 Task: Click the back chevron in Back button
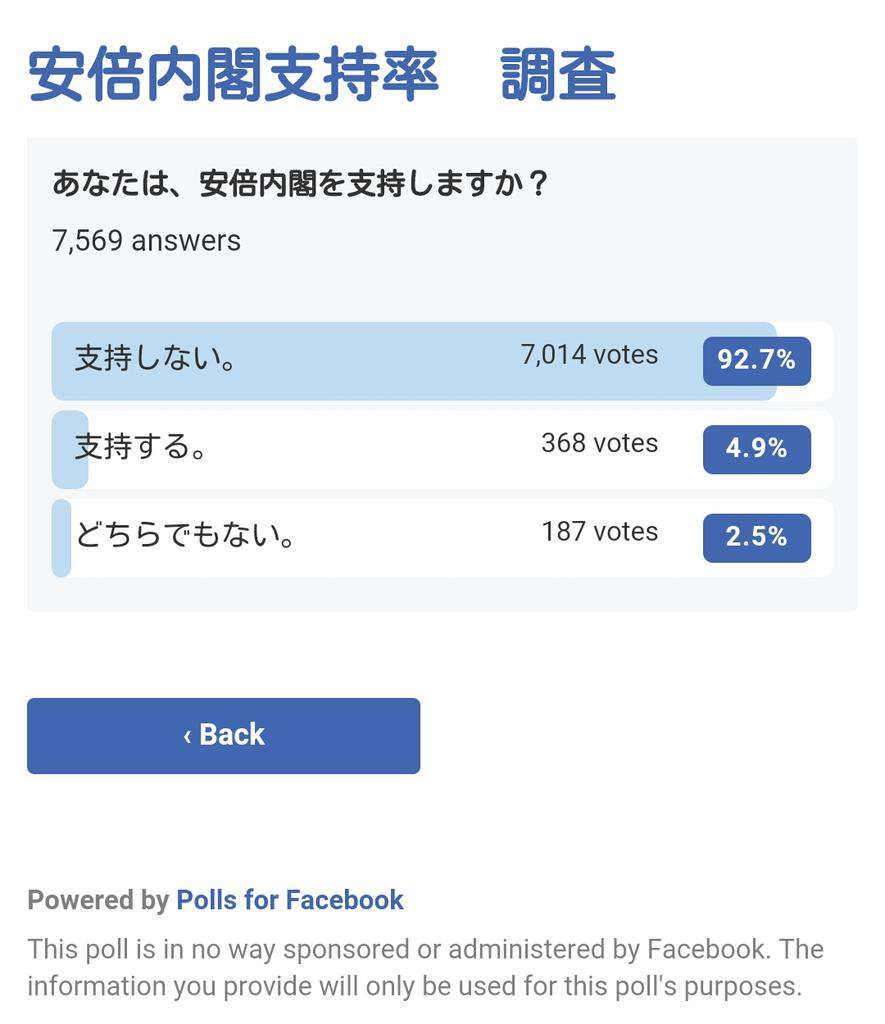tap(187, 737)
